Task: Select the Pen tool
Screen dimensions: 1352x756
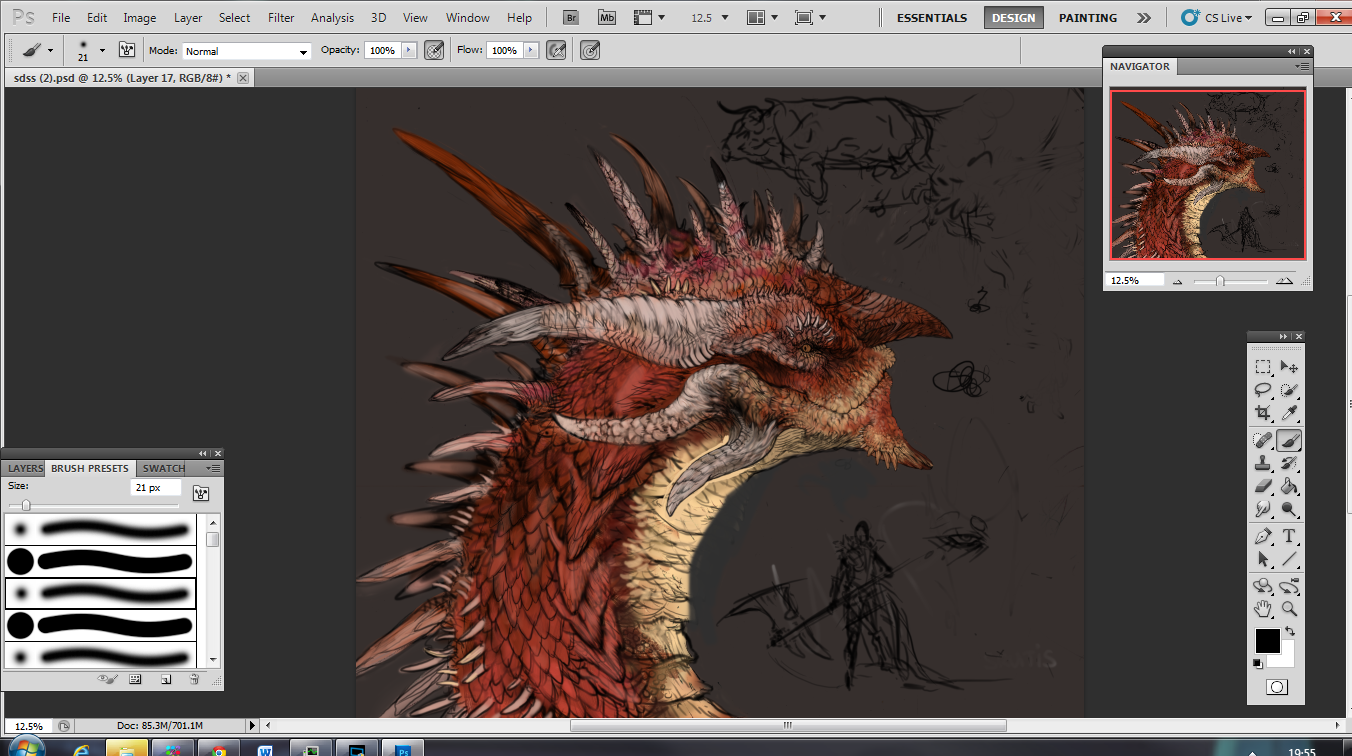Action: pyautogui.click(x=1263, y=536)
